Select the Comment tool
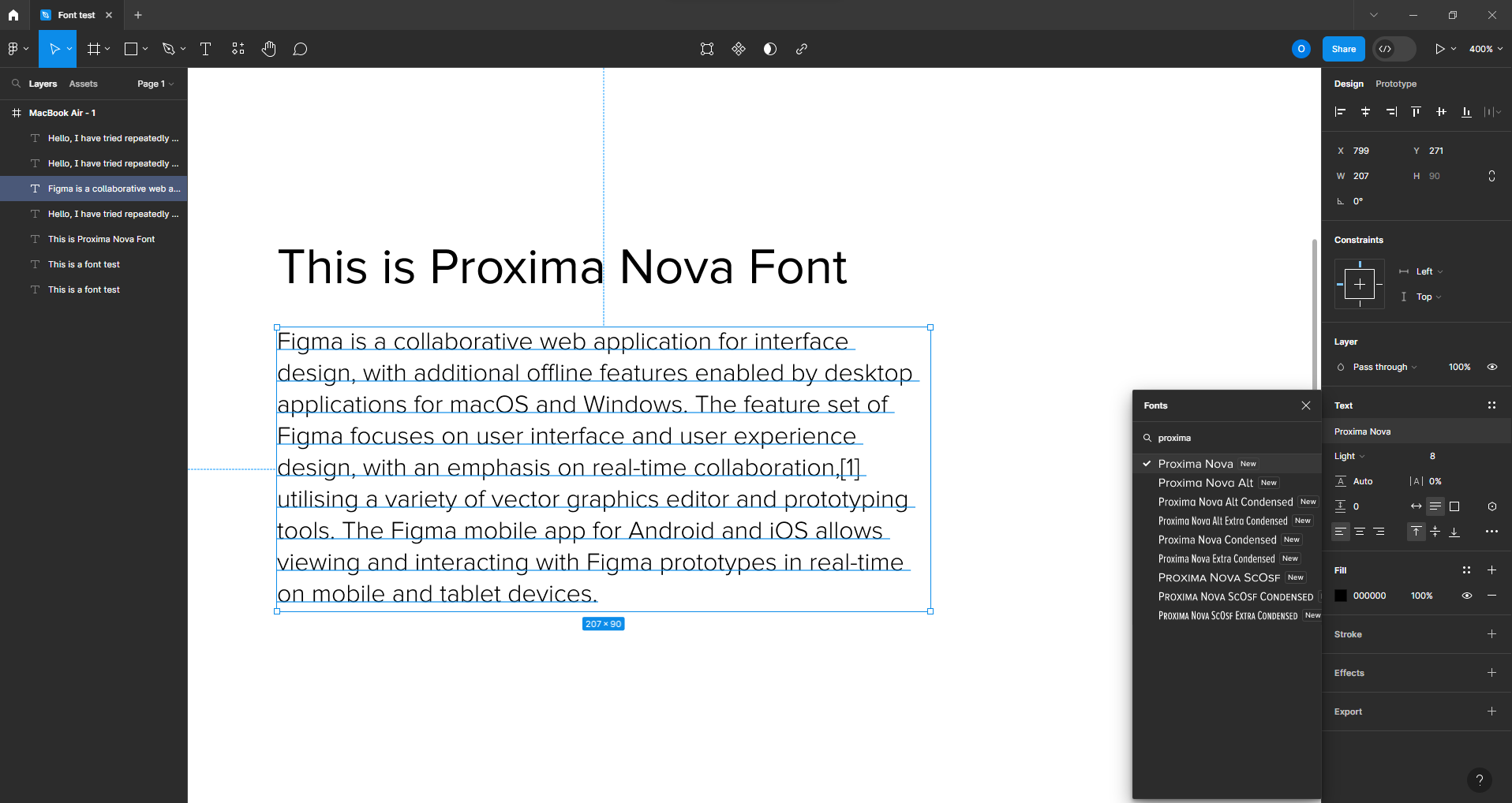1512x803 pixels. click(x=300, y=49)
